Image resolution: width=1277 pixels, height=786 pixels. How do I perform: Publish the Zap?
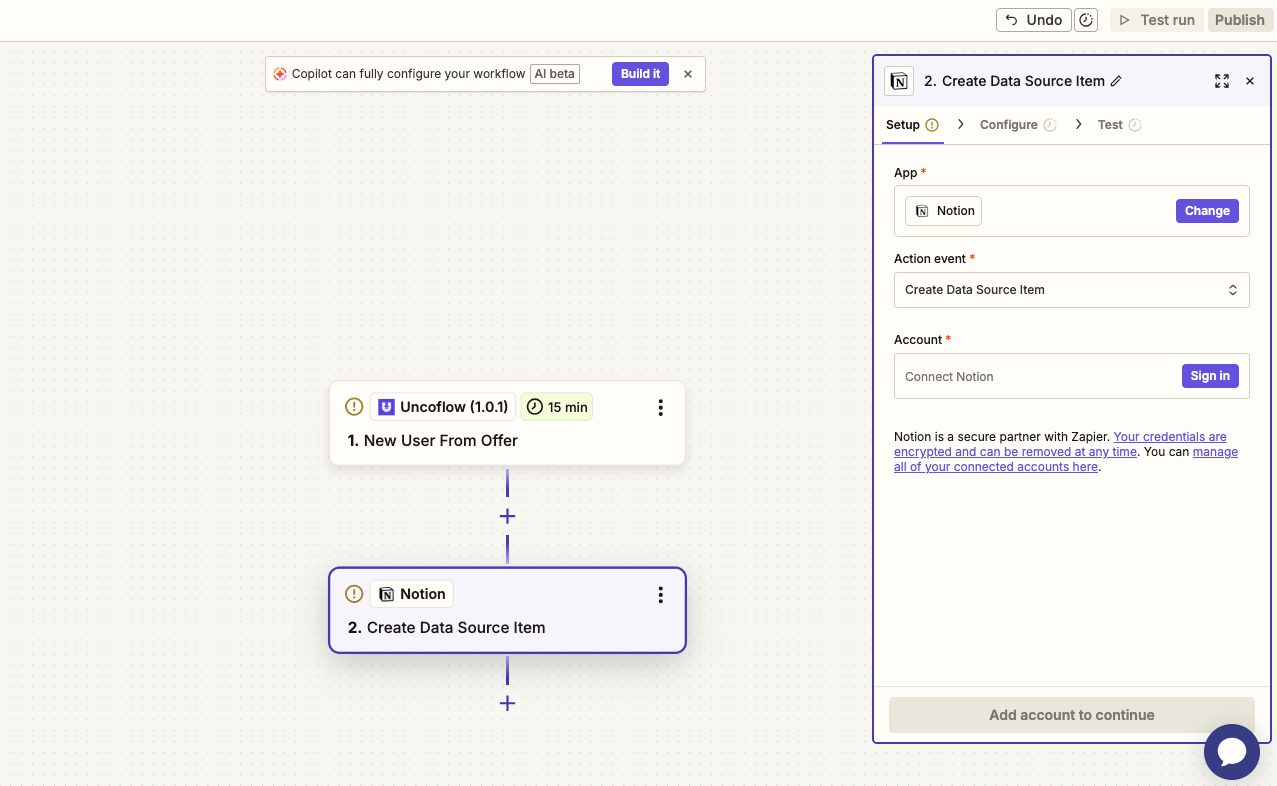[1239, 20]
